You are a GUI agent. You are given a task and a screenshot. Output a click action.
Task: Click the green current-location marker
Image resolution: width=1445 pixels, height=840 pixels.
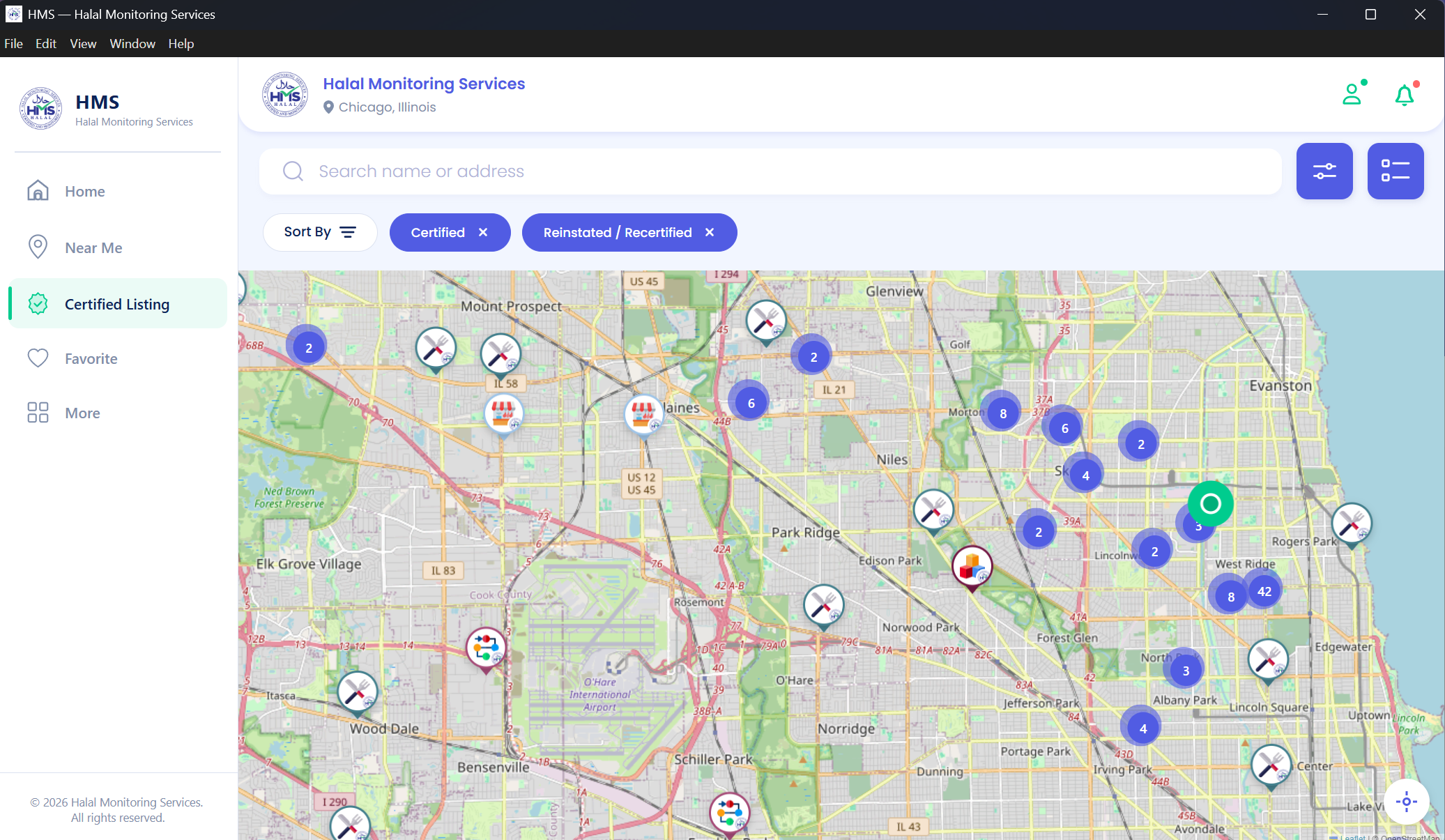click(x=1210, y=503)
